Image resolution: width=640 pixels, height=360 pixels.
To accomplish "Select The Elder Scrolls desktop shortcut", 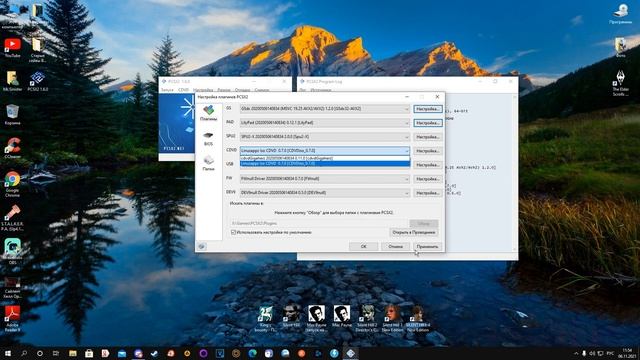I will [x=620, y=84].
